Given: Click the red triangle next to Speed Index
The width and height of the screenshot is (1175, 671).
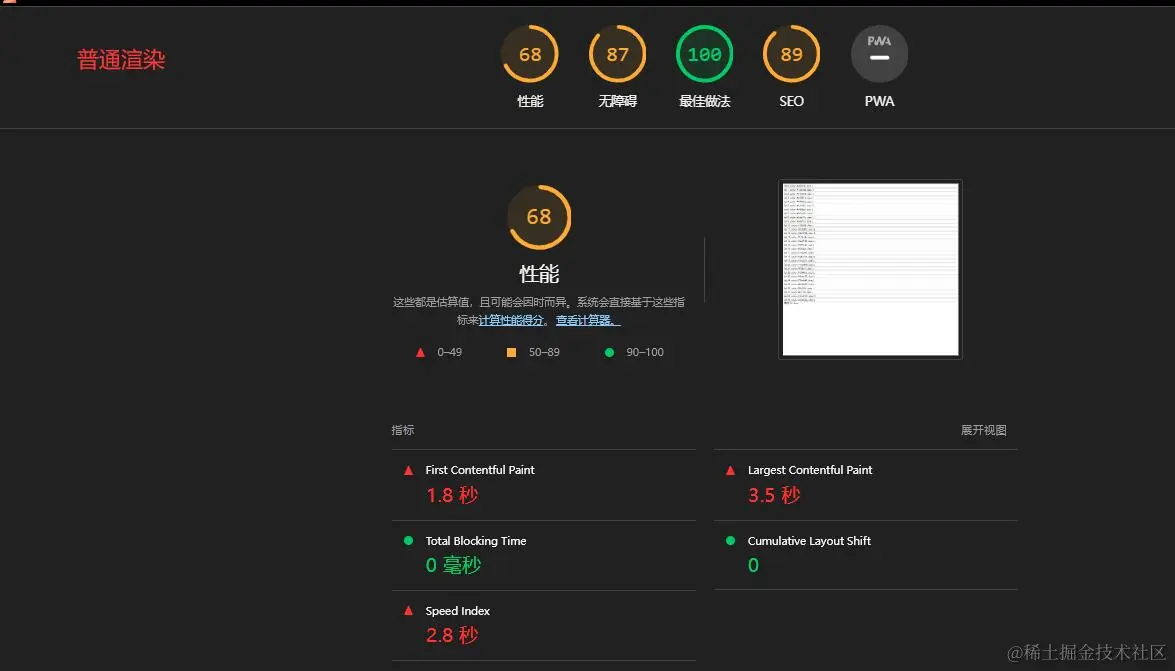Looking at the screenshot, I should coord(408,611).
